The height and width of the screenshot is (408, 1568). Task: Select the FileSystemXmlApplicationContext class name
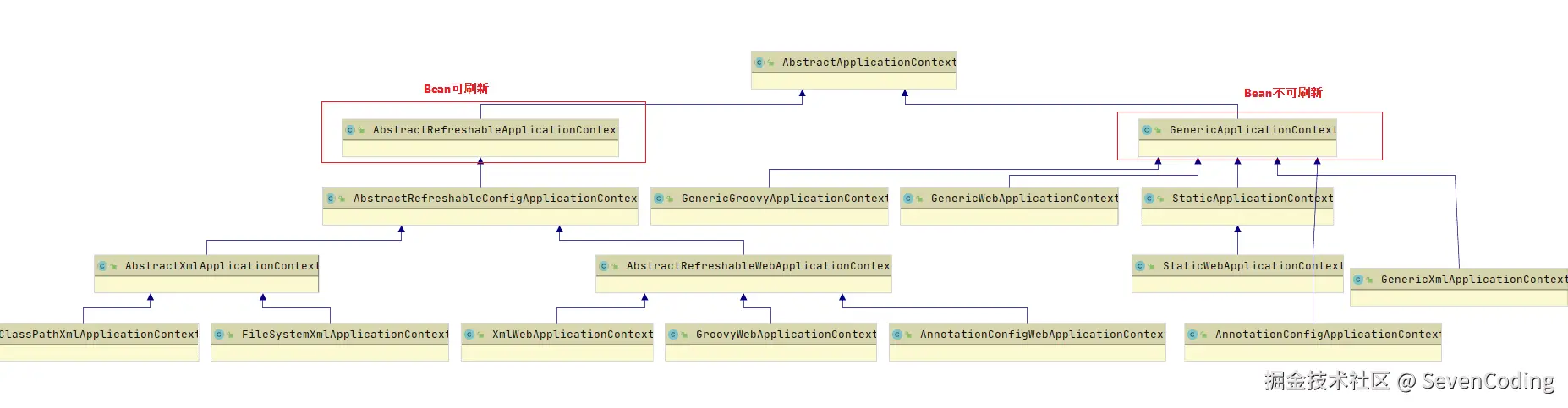click(x=345, y=335)
